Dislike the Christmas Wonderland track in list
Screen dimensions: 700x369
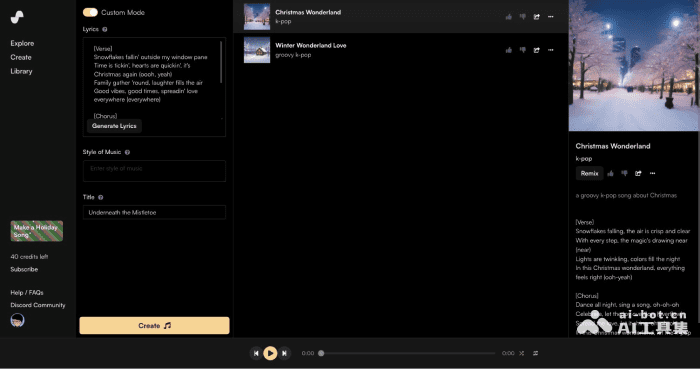[x=522, y=17]
